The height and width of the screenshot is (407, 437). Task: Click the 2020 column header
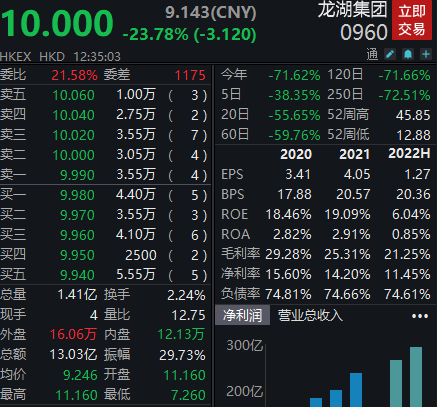(296, 154)
